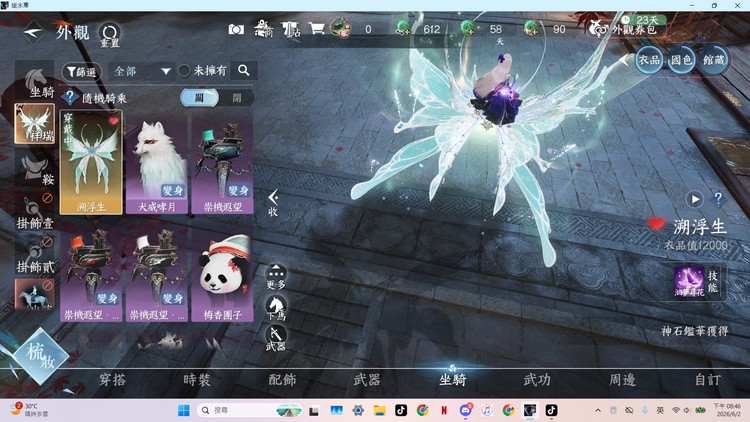
Task: Switch to the 武器 bottom tab
Action: point(367,380)
